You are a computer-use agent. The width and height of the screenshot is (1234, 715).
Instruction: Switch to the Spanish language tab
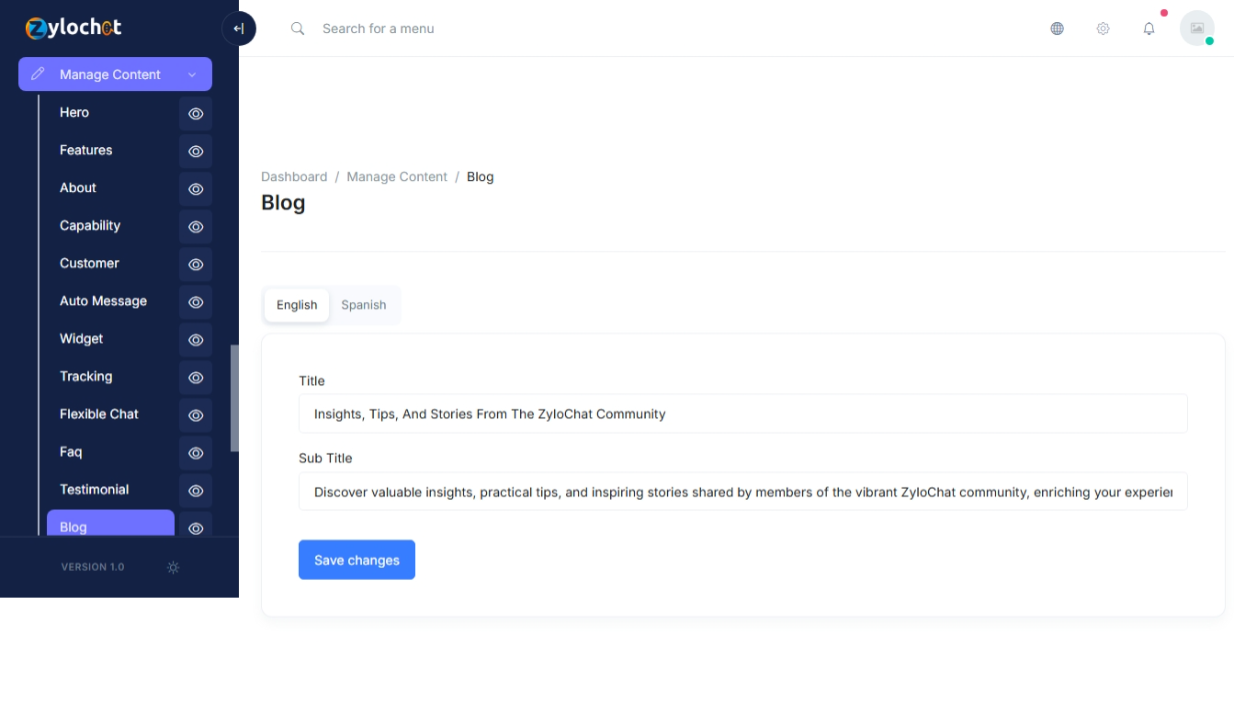click(364, 305)
